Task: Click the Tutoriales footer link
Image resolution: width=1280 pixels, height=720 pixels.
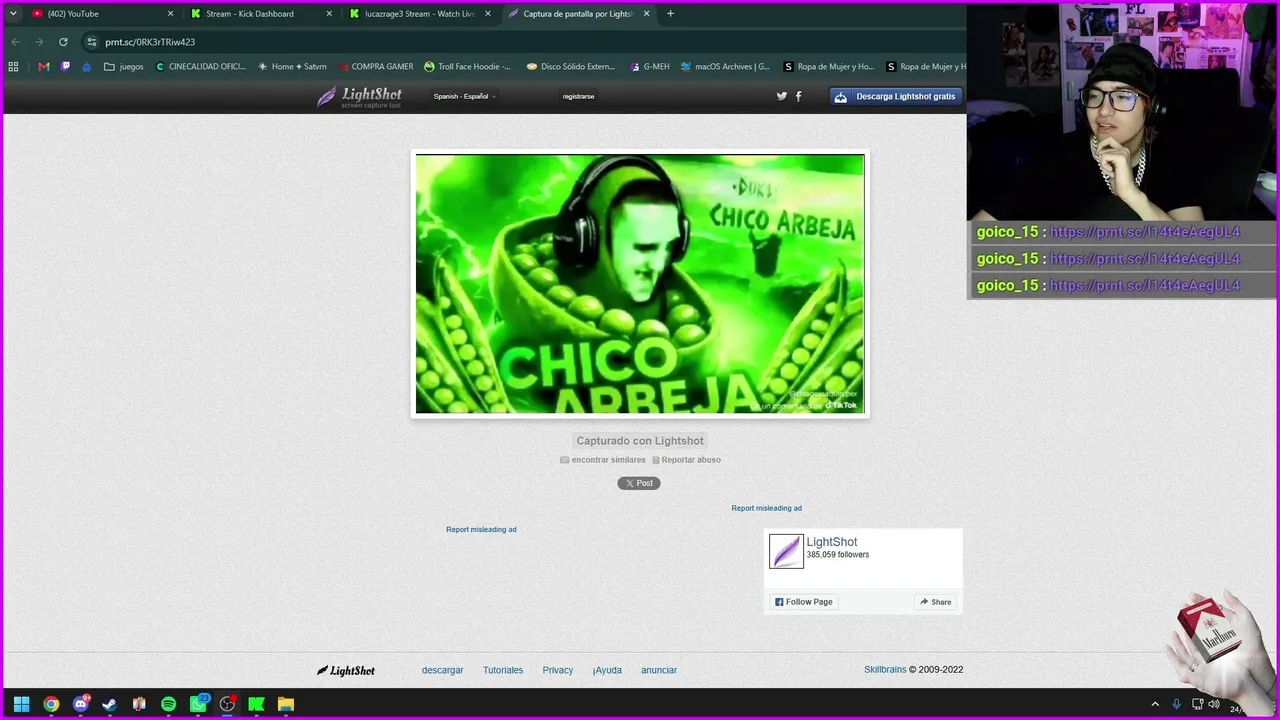Action: (503, 670)
